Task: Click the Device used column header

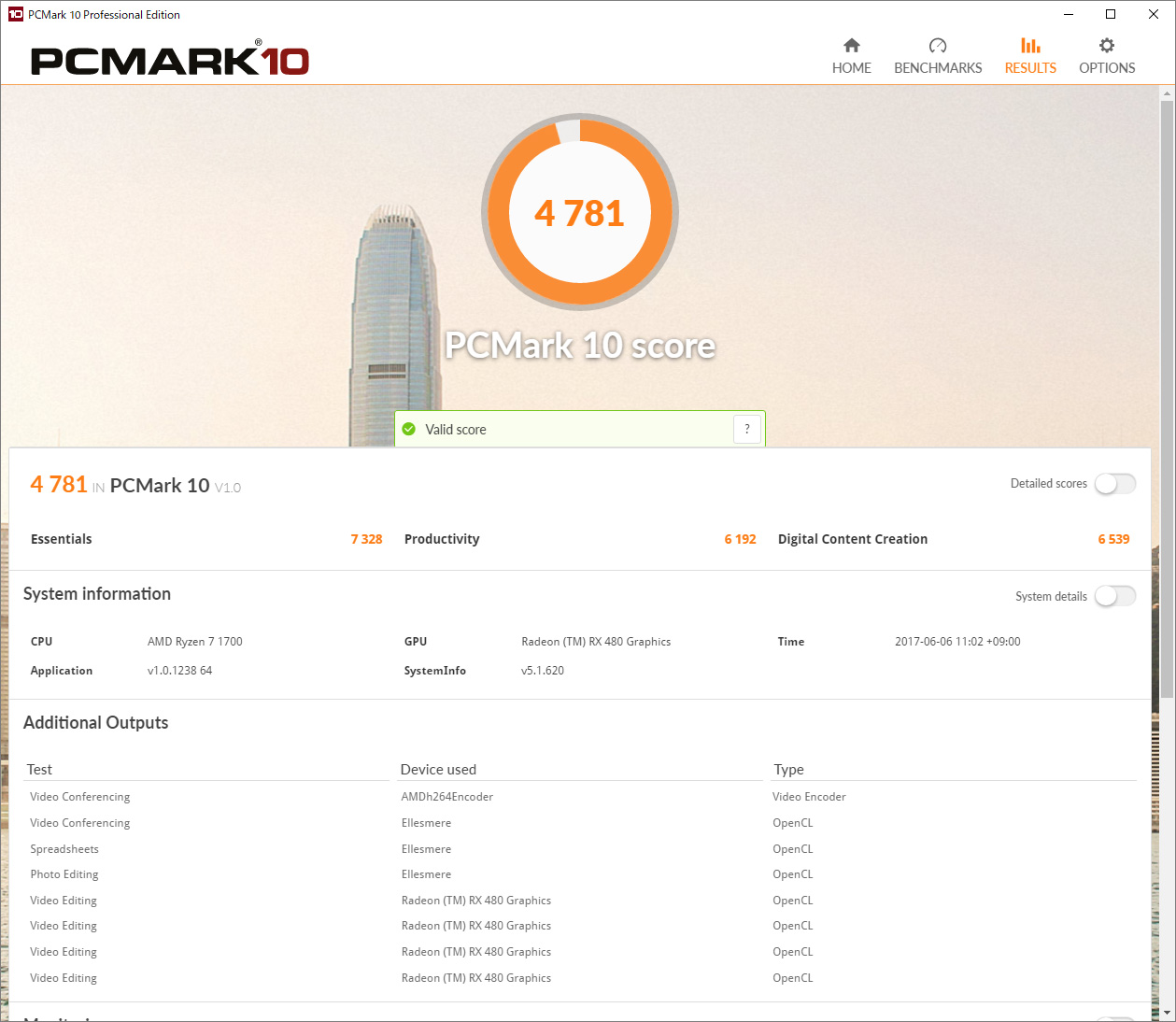Action: point(438,770)
